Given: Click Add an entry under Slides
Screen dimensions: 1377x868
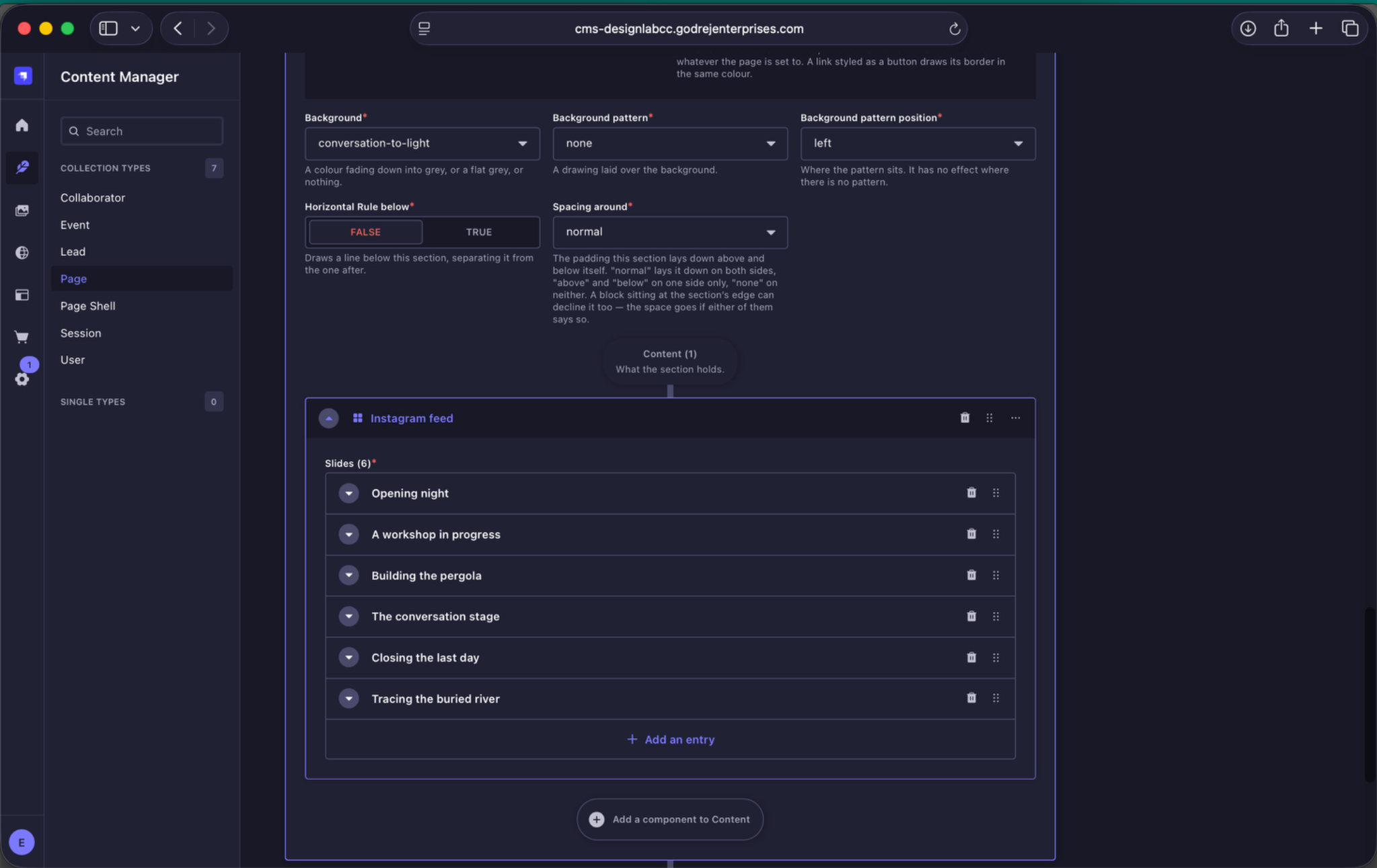Looking at the screenshot, I should (670, 740).
